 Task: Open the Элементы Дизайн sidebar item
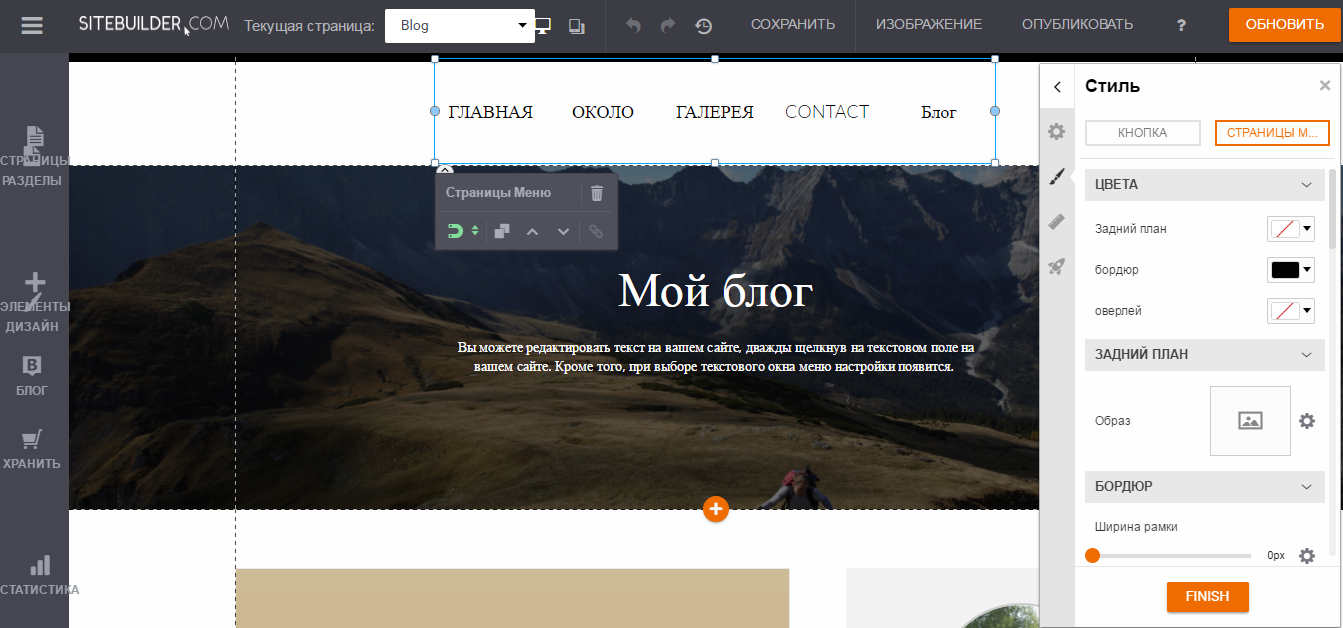tap(34, 303)
